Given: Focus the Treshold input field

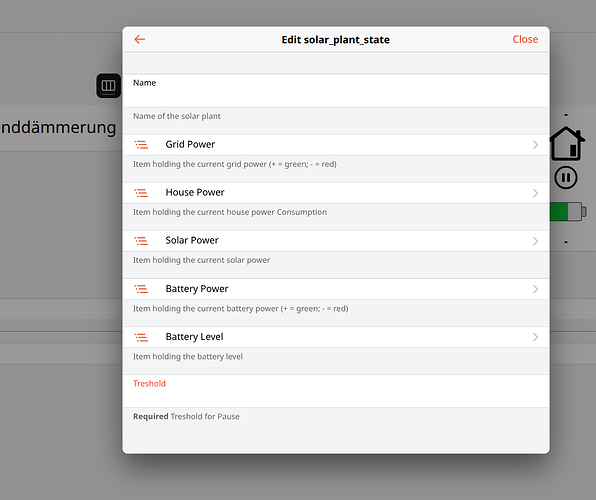Looking at the screenshot, I should pyautogui.click(x=336, y=391).
